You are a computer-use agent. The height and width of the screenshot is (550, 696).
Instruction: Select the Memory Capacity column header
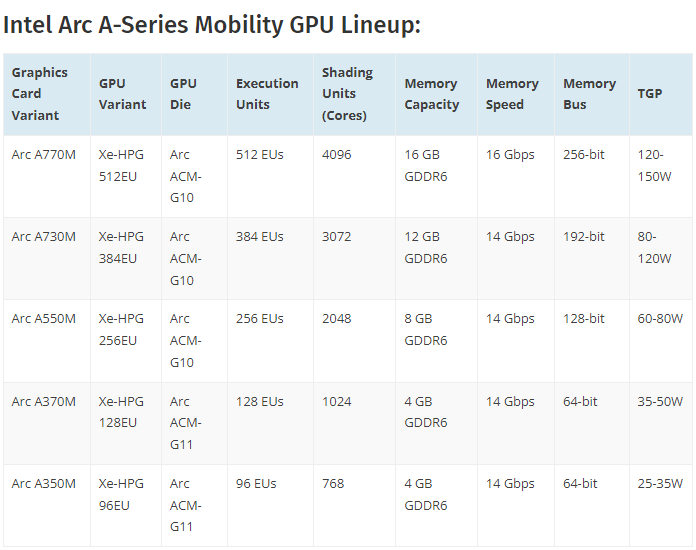(432, 94)
